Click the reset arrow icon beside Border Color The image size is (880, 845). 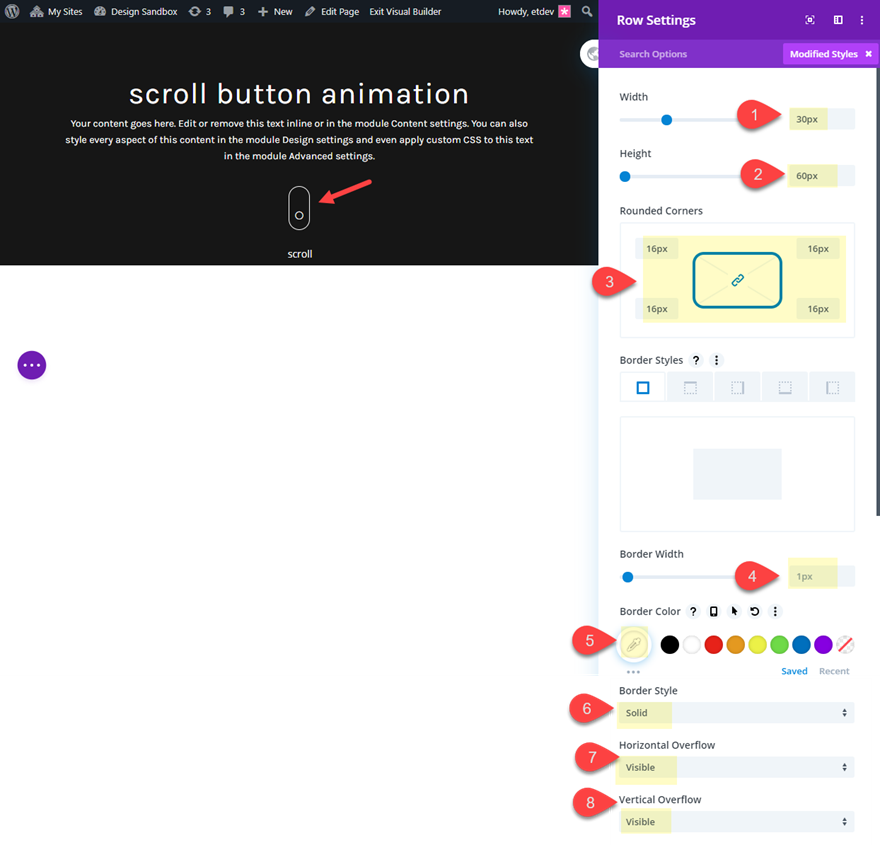(753, 611)
